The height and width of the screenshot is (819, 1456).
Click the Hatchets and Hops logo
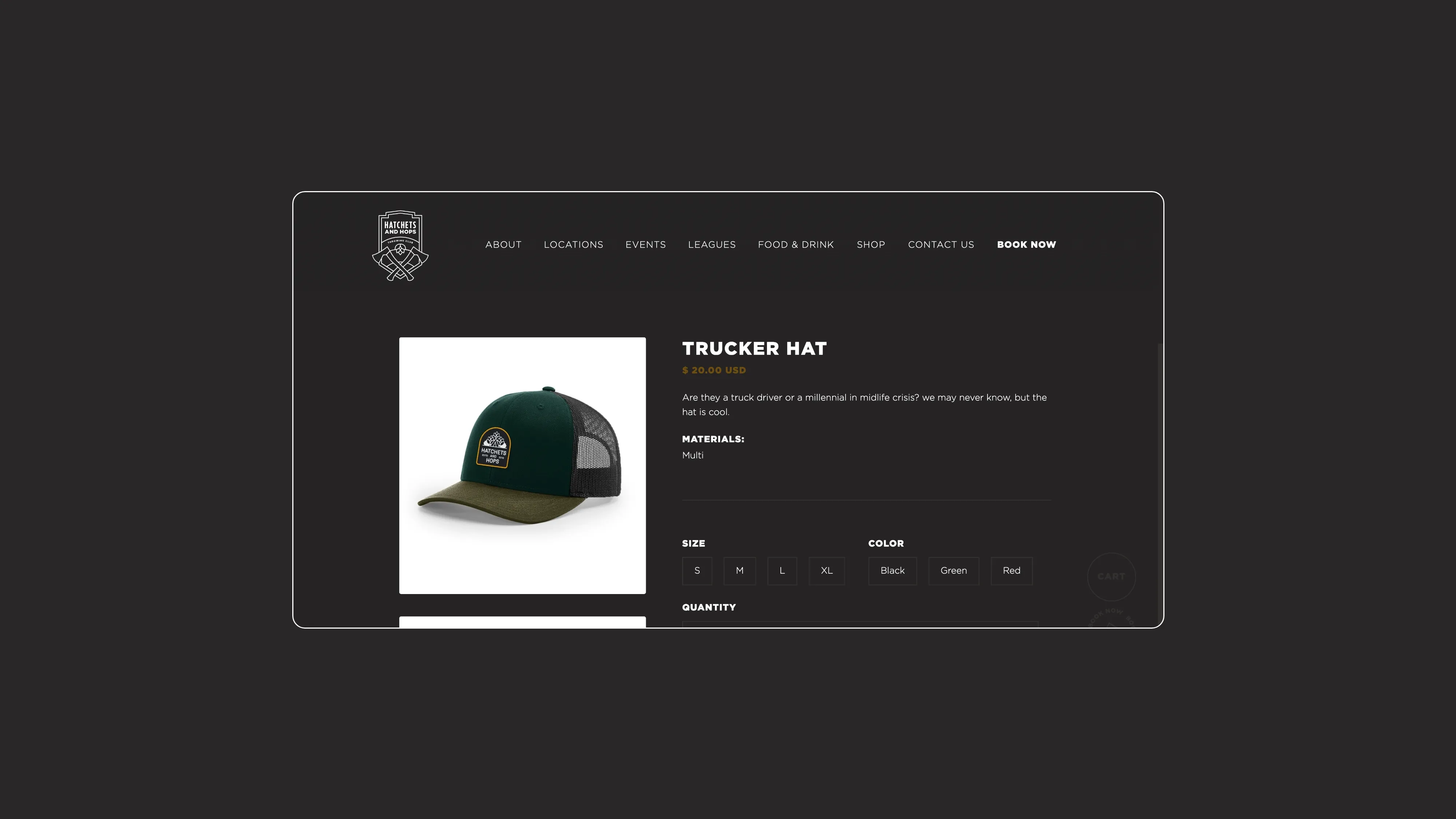[400, 246]
